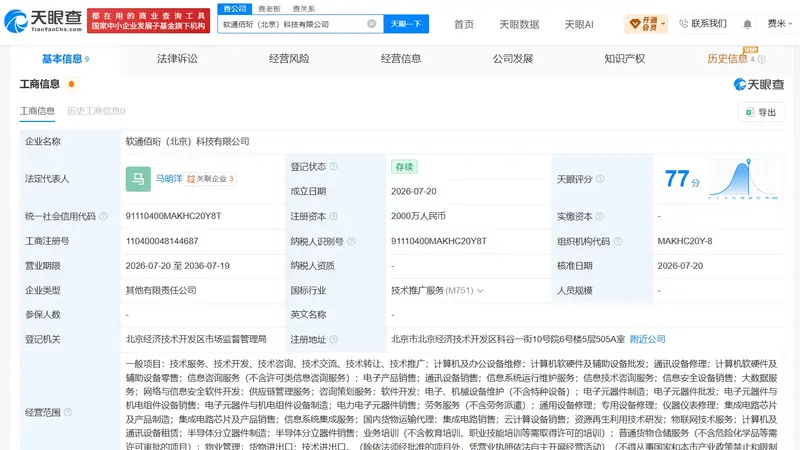Click the related-companies icon next to 关联企业
The height and width of the screenshot is (450, 800).
(x=191, y=179)
